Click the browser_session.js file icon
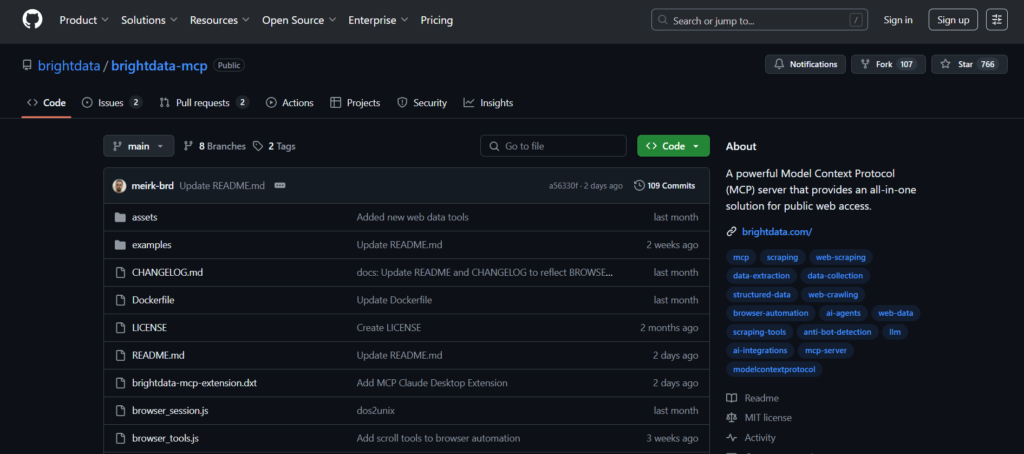Viewport: 1024px width, 454px height. click(120, 411)
